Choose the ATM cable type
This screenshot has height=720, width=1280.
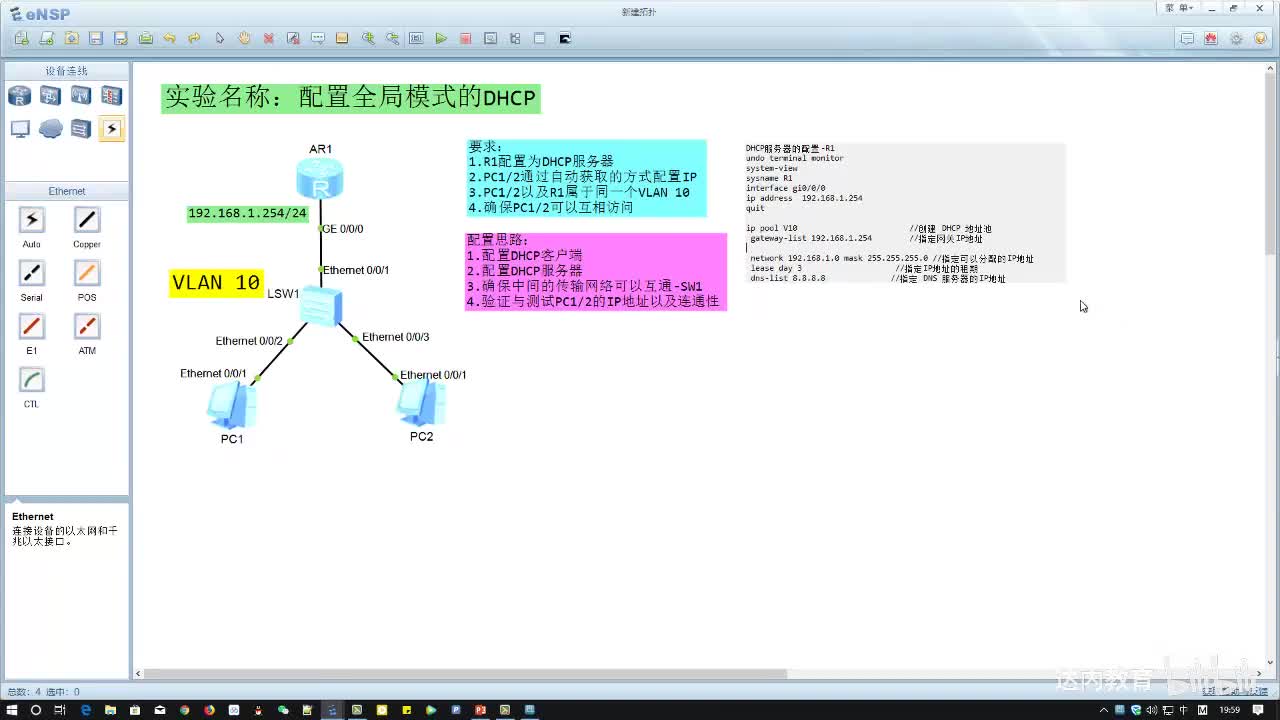click(x=87, y=326)
